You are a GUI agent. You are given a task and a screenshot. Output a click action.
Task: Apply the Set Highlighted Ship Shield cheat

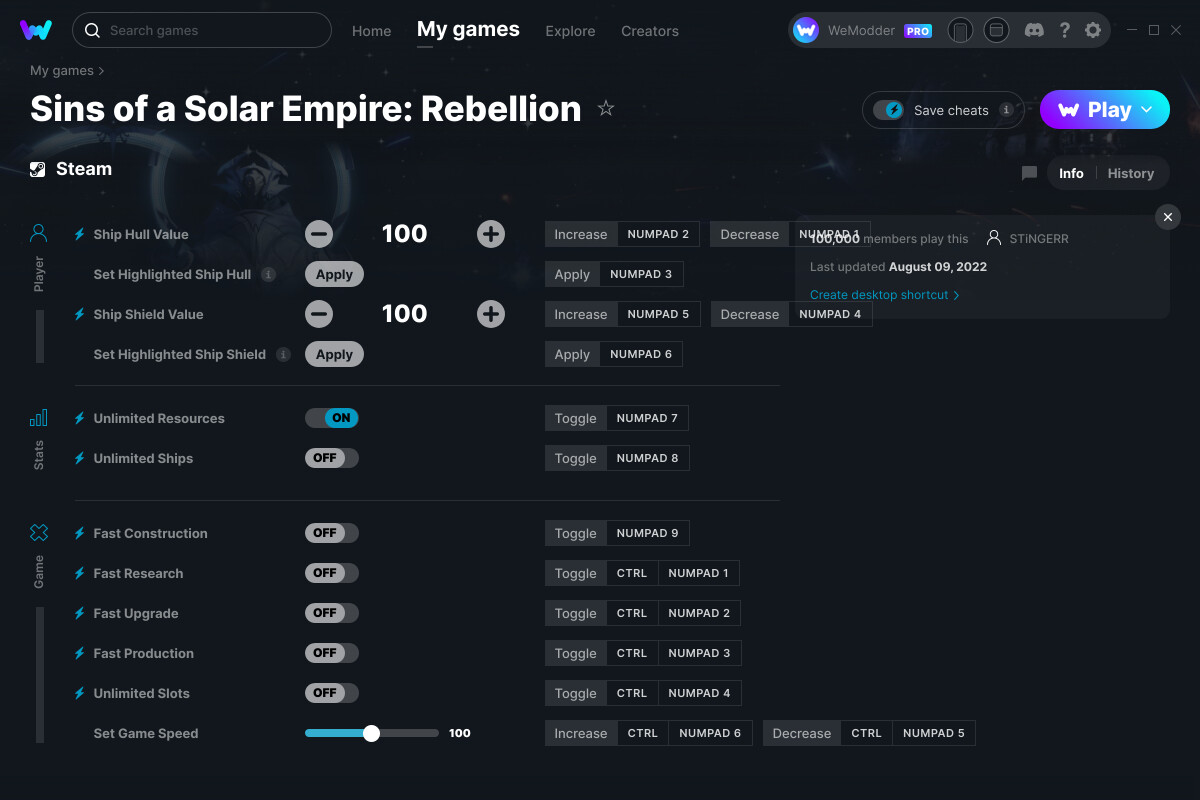(334, 354)
